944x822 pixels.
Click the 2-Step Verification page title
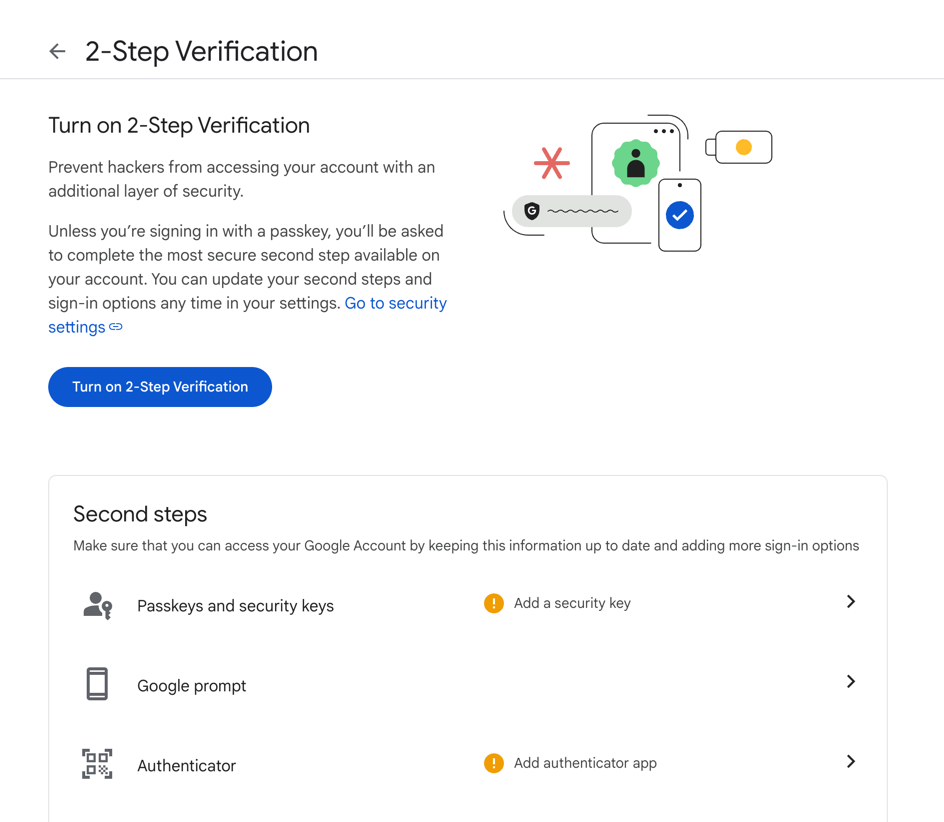pos(202,51)
